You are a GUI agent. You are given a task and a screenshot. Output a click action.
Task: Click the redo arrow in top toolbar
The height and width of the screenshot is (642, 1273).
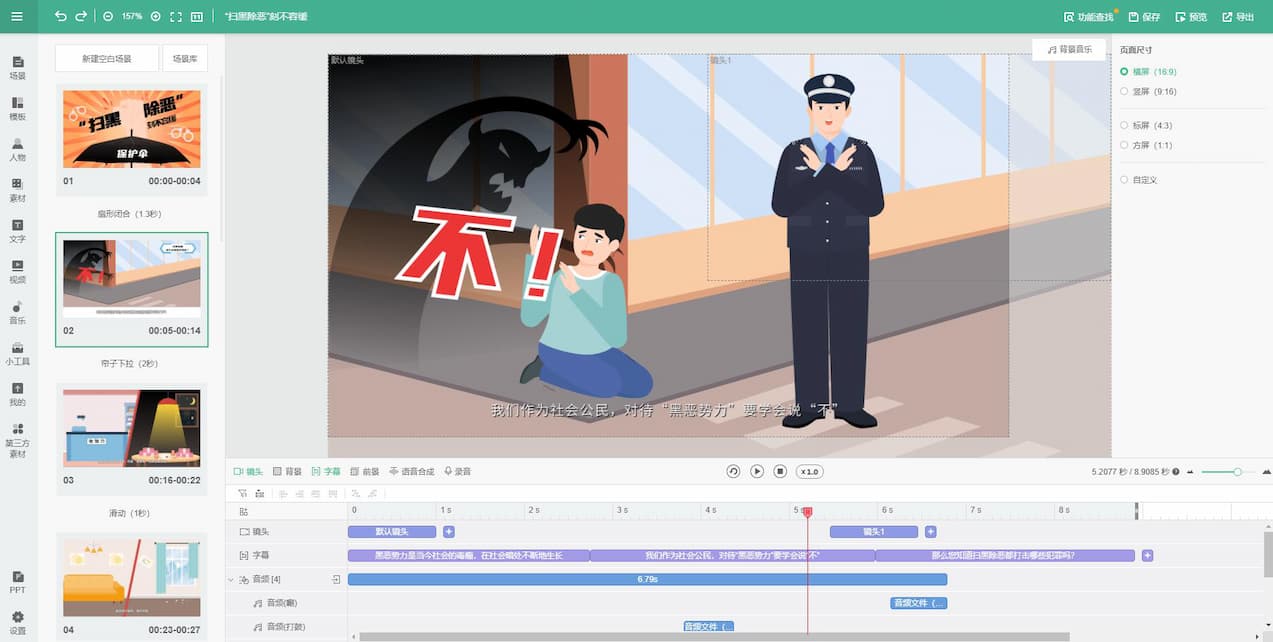pos(81,17)
